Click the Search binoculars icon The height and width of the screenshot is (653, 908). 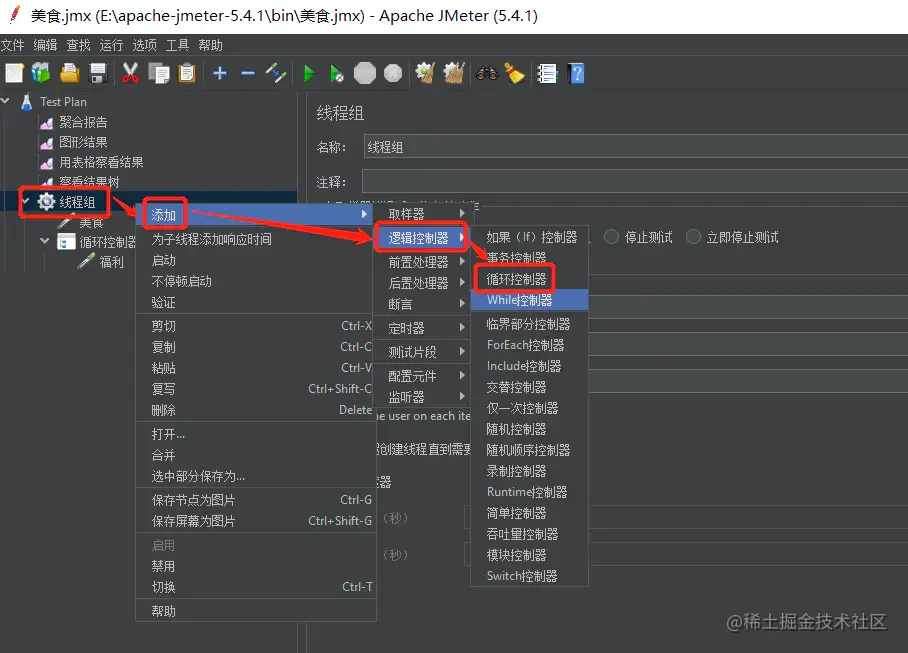click(x=486, y=74)
